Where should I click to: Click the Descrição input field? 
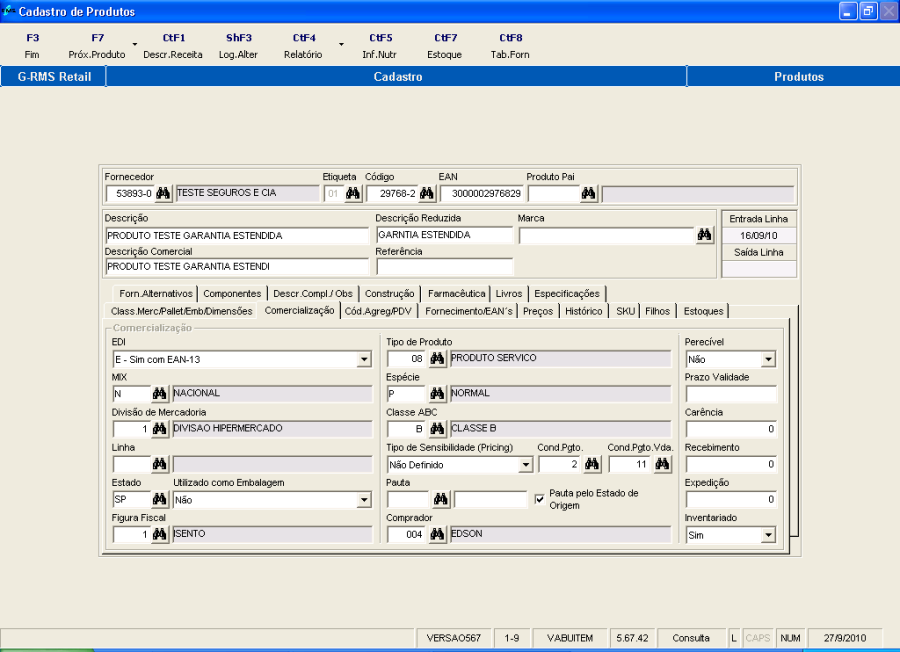pos(237,236)
